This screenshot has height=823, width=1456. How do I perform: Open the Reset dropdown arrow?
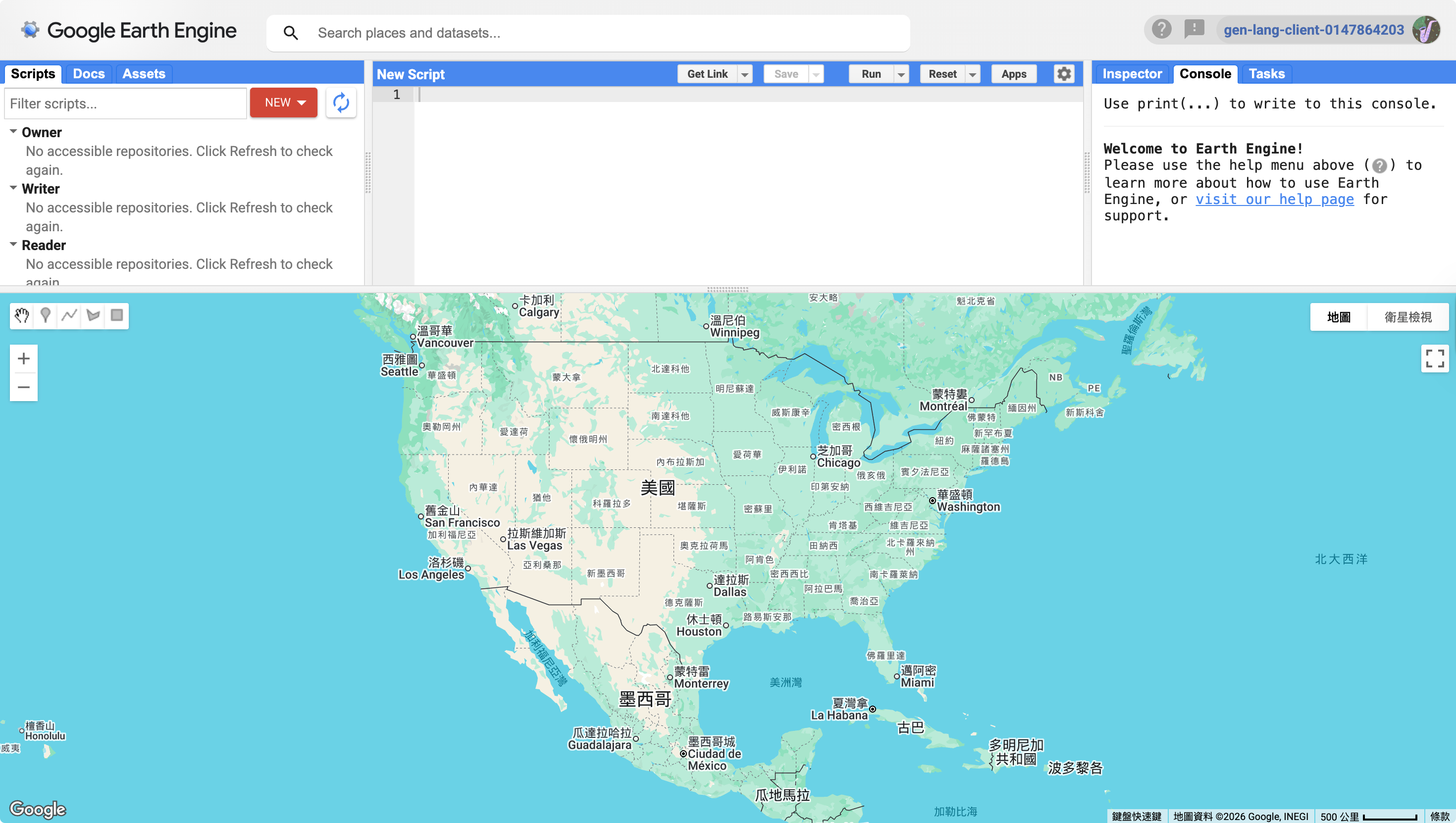click(972, 74)
